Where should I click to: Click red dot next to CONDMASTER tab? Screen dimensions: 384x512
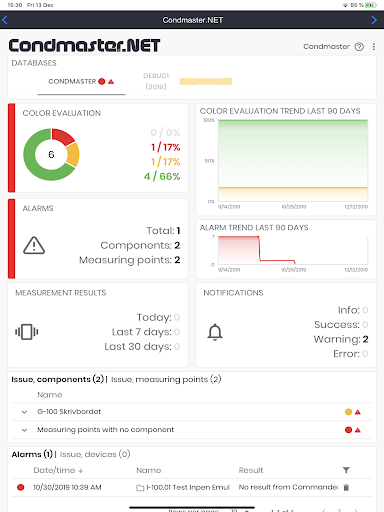click(102, 81)
